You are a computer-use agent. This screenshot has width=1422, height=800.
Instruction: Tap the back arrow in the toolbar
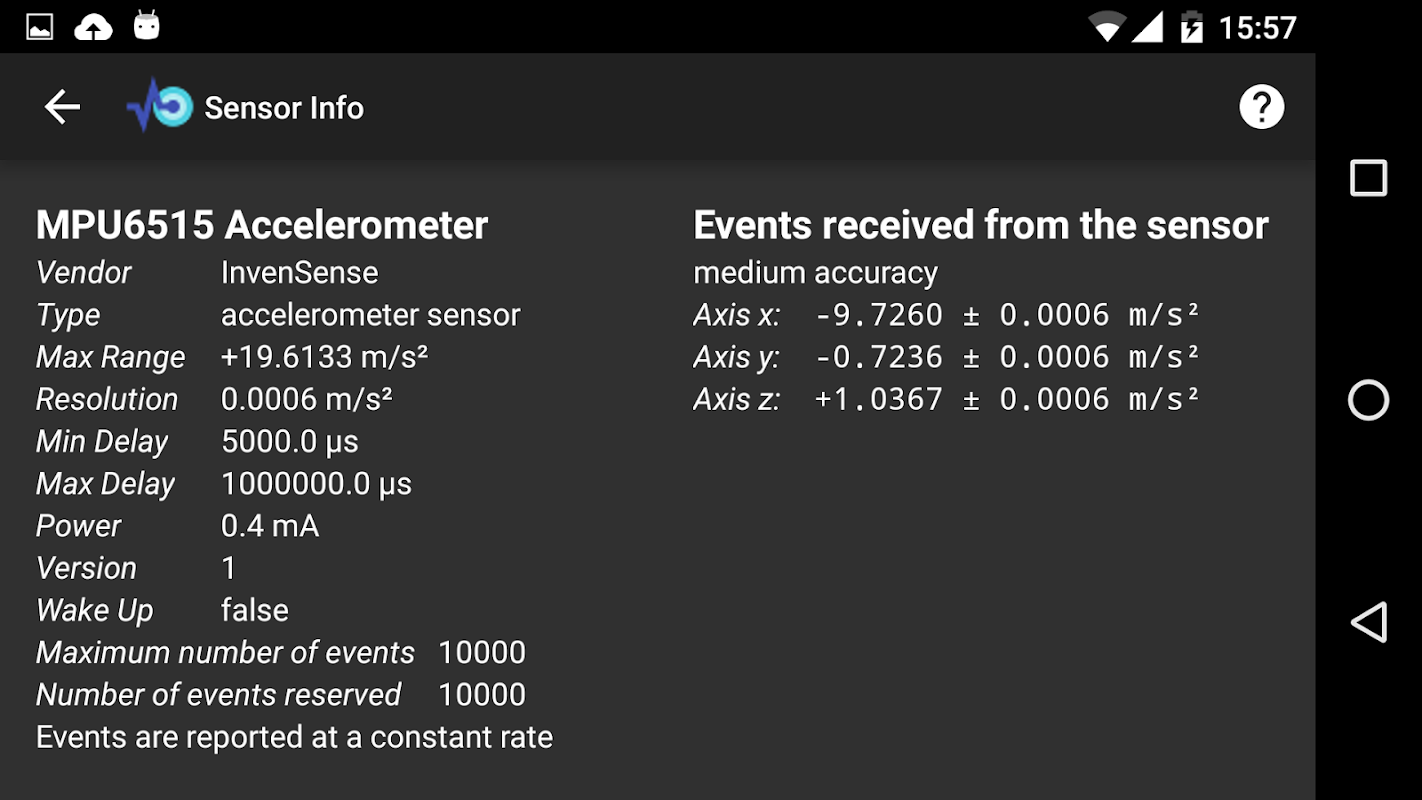[x=62, y=107]
